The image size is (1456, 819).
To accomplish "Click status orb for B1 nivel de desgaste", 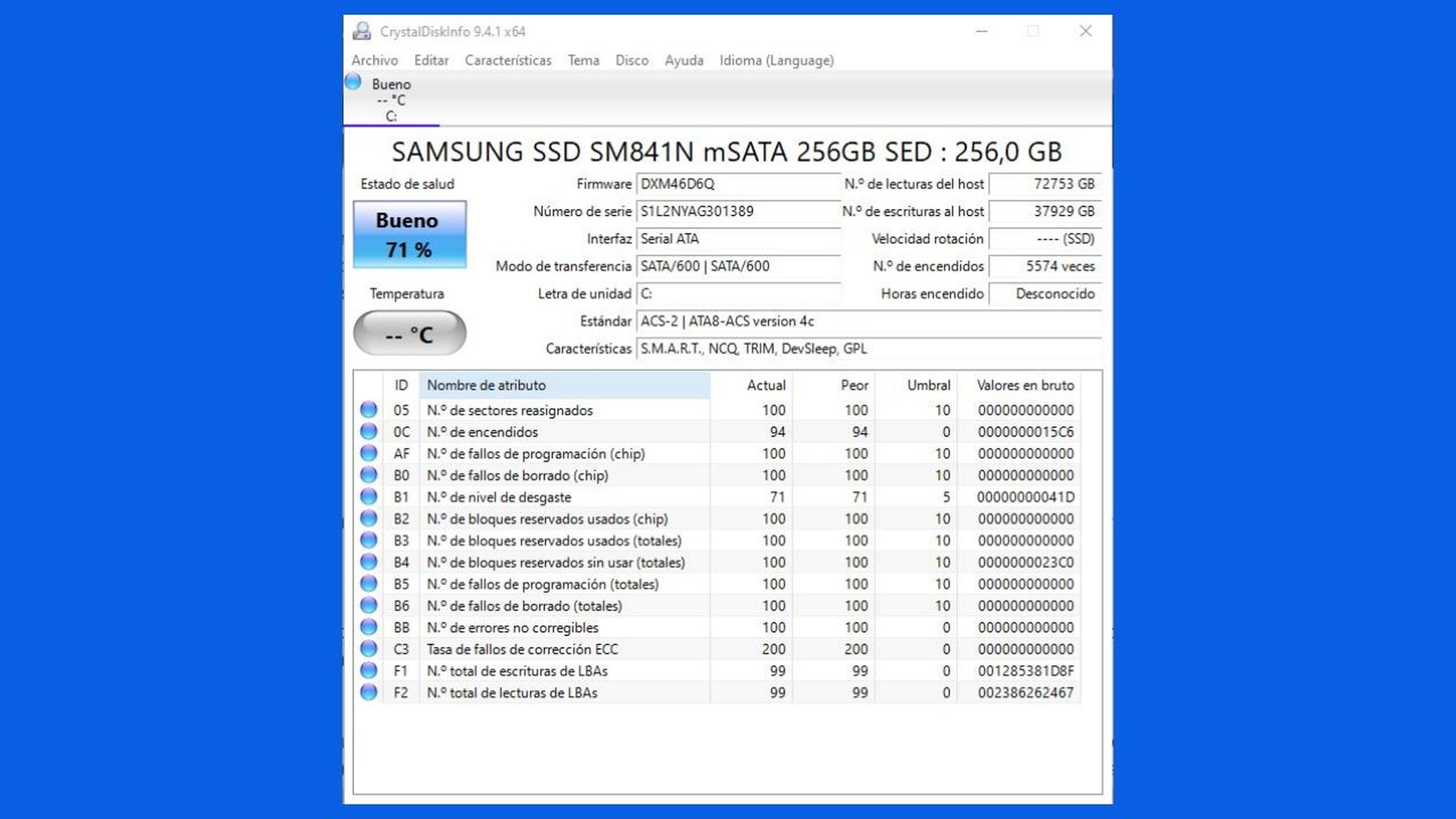I will [369, 497].
